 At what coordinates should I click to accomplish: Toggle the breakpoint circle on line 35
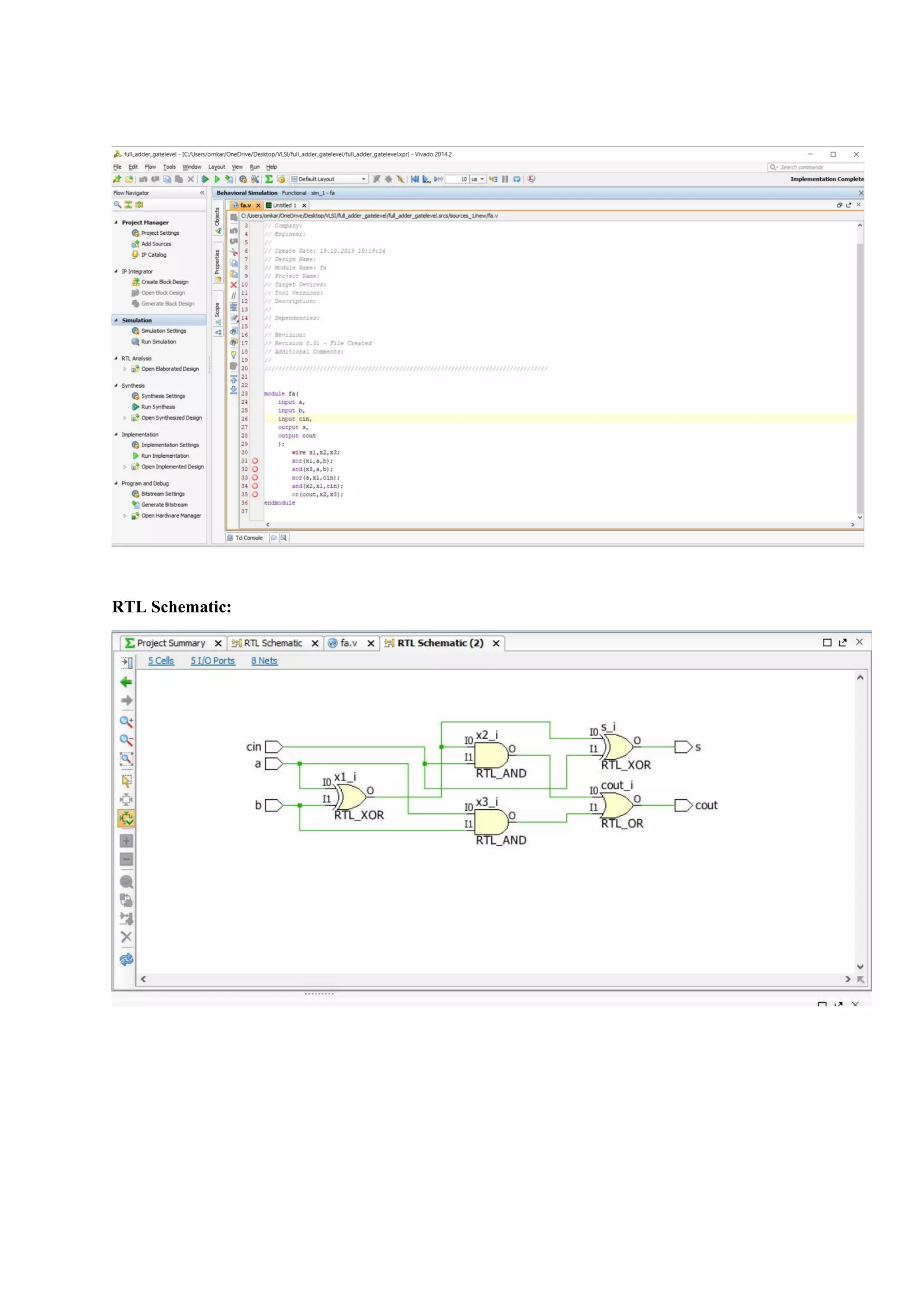(x=255, y=494)
